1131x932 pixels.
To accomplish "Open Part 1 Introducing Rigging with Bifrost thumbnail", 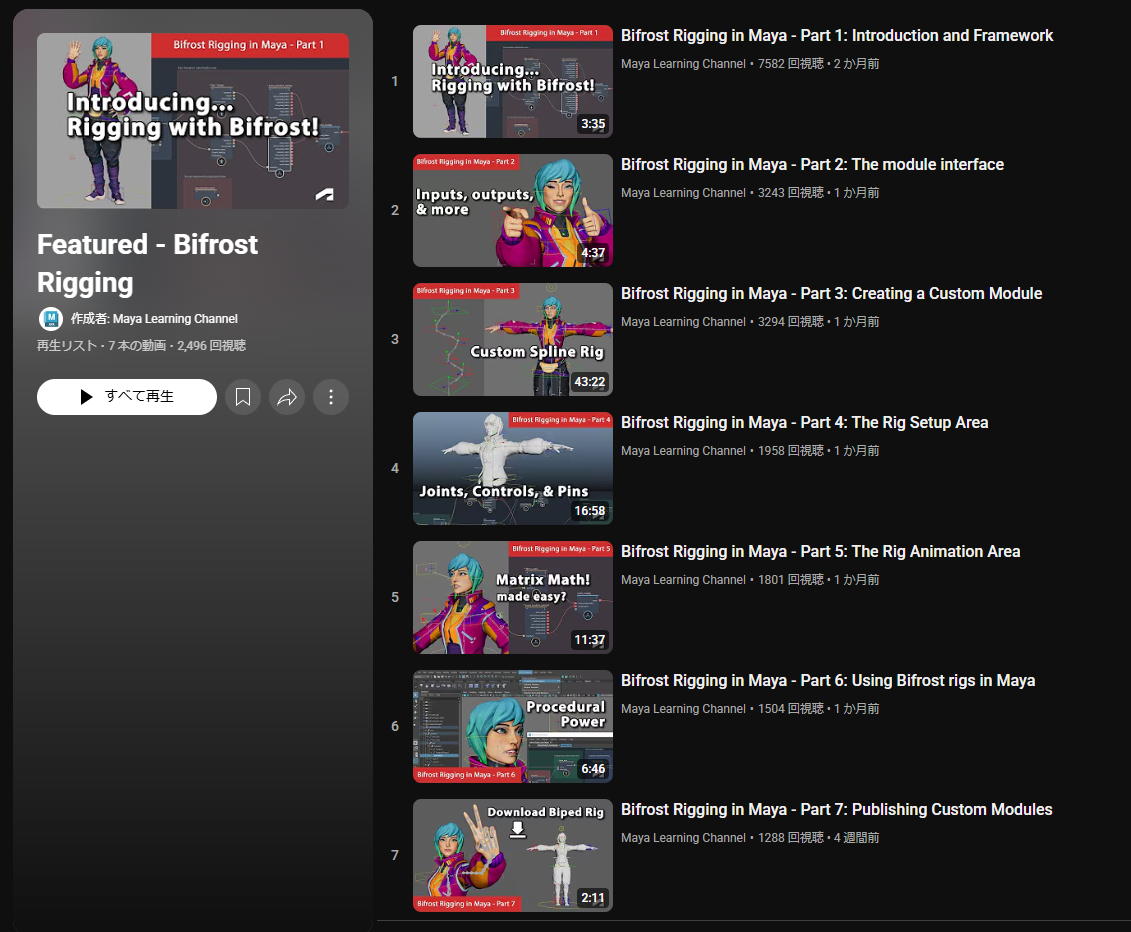I will pyautogui.click(x=513, y=82).
